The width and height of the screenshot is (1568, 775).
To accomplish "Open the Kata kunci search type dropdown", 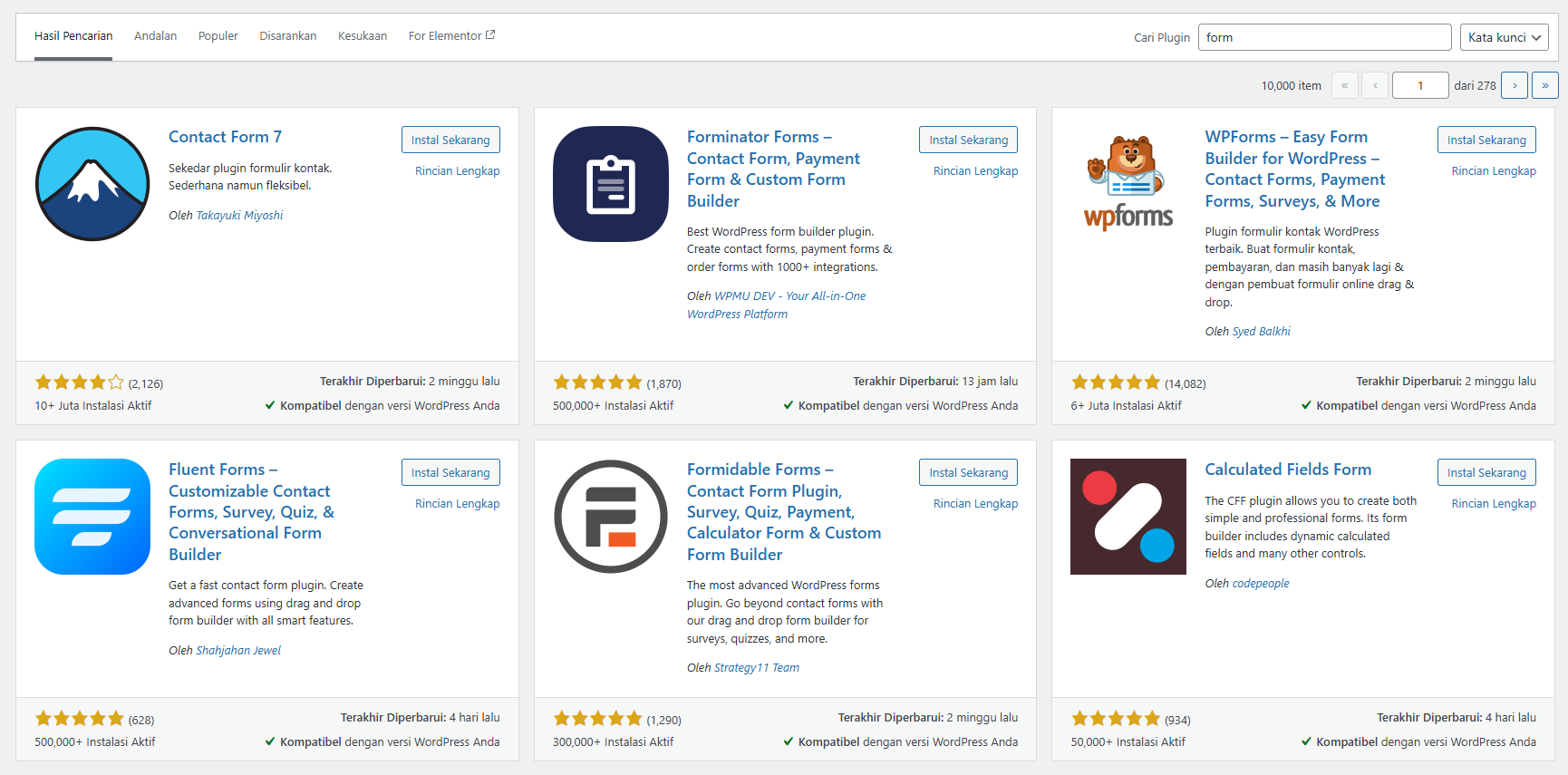I will point(1505,37).
